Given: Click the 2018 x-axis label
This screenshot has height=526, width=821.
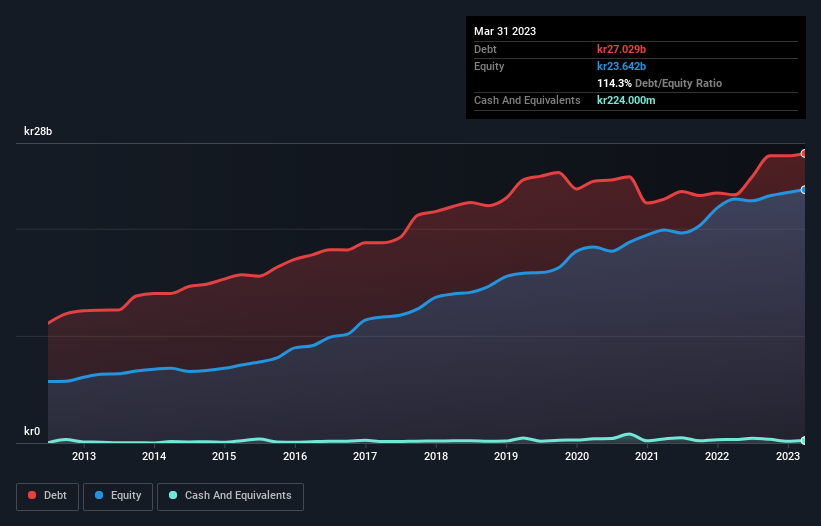Looking at the screenshot, I should (x=436, y=456).
